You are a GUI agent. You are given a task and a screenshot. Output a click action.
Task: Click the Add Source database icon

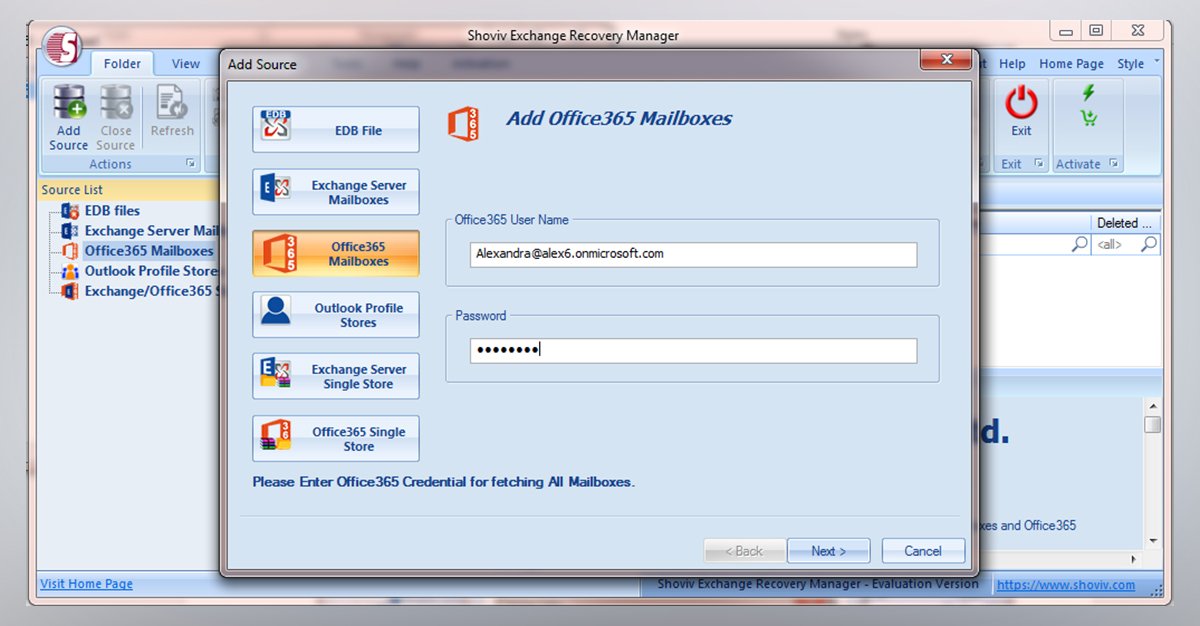69,103
